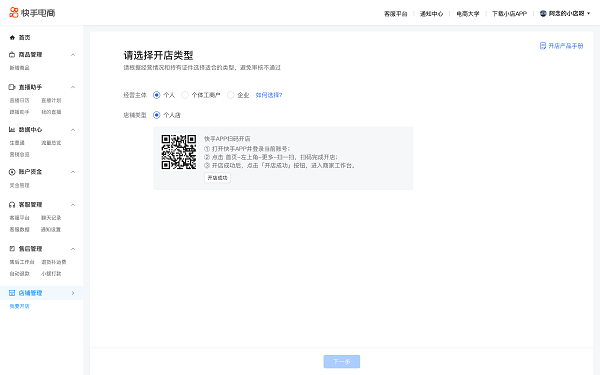Open 资金管理 under 账户资金
This screenshot has height=375, width=600.
tap(20, 185)
